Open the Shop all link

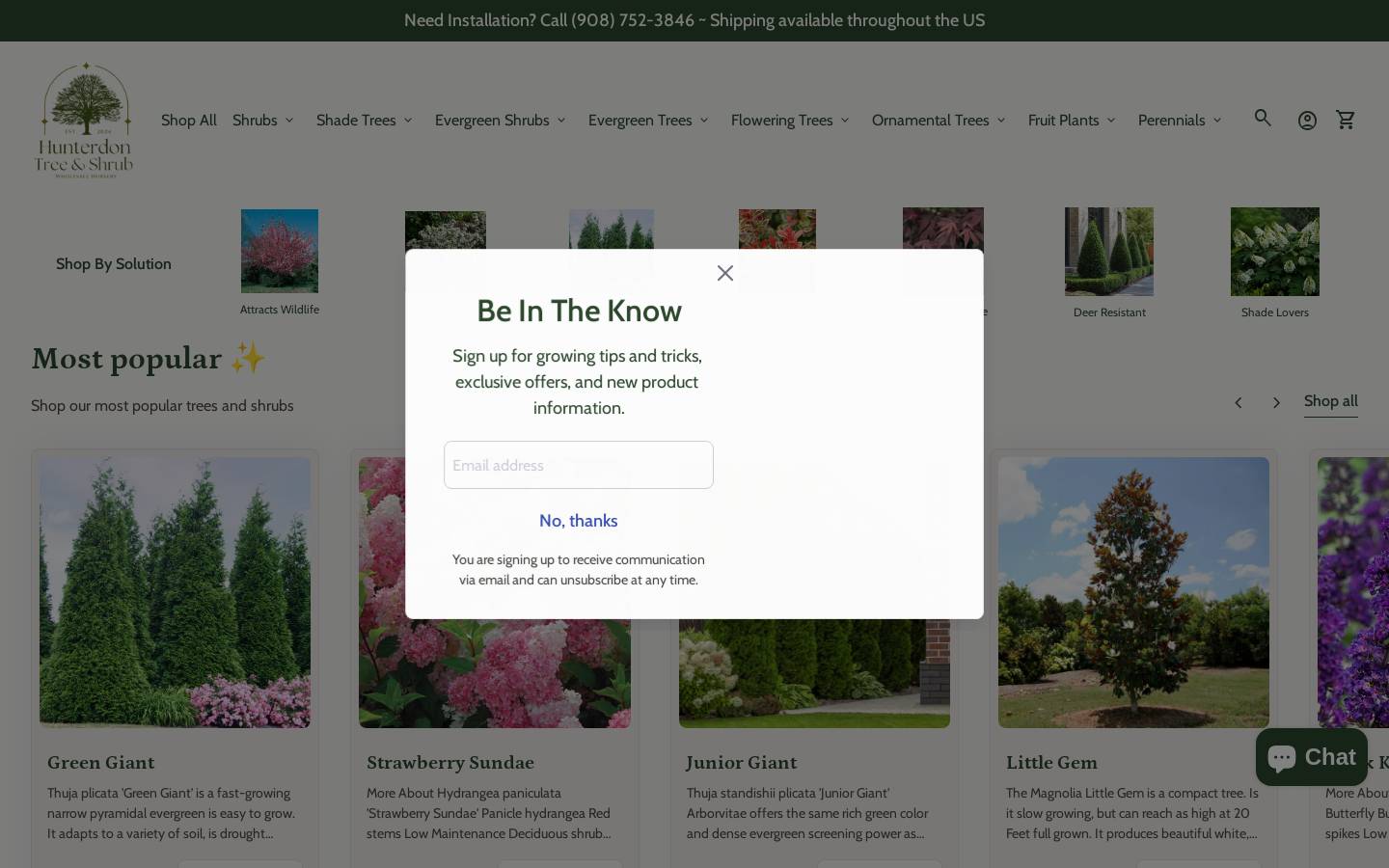(1331, 401)
